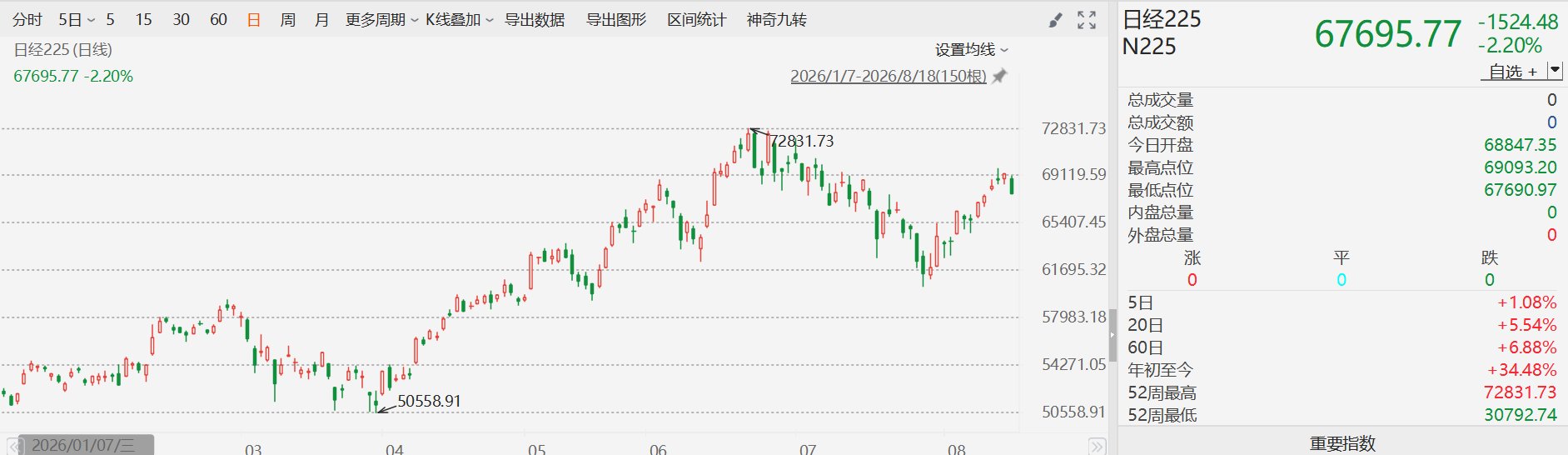This screenshot has width=1568, height=455.
Task: Click 最低点位 value 67690.97
Action: point(1520,190)
